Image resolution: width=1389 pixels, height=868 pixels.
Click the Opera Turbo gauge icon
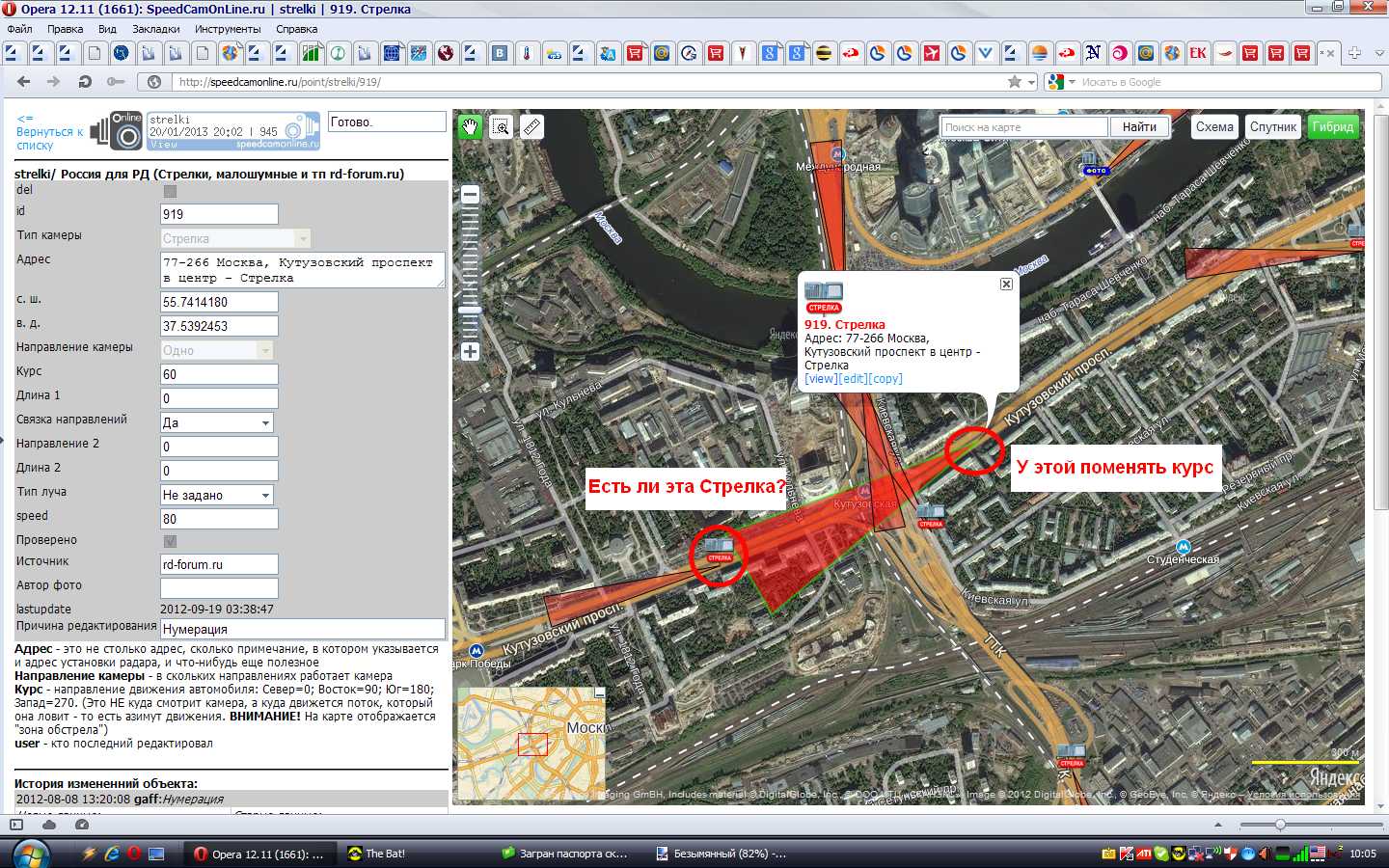[x=82, y=825]
